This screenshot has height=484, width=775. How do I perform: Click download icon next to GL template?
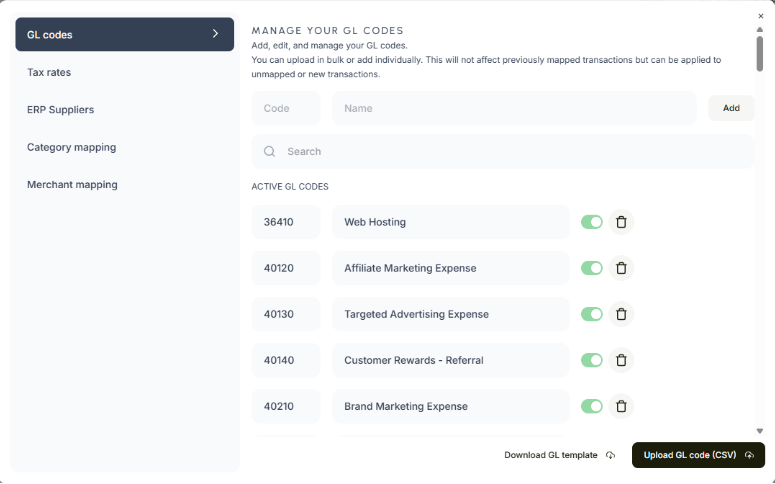[610, 456]
